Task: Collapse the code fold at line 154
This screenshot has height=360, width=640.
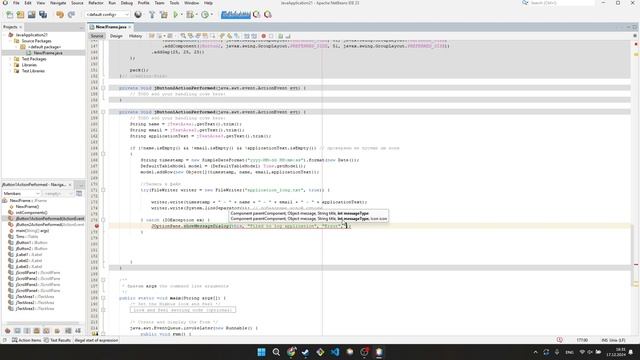Action: (x=103, y=88)
